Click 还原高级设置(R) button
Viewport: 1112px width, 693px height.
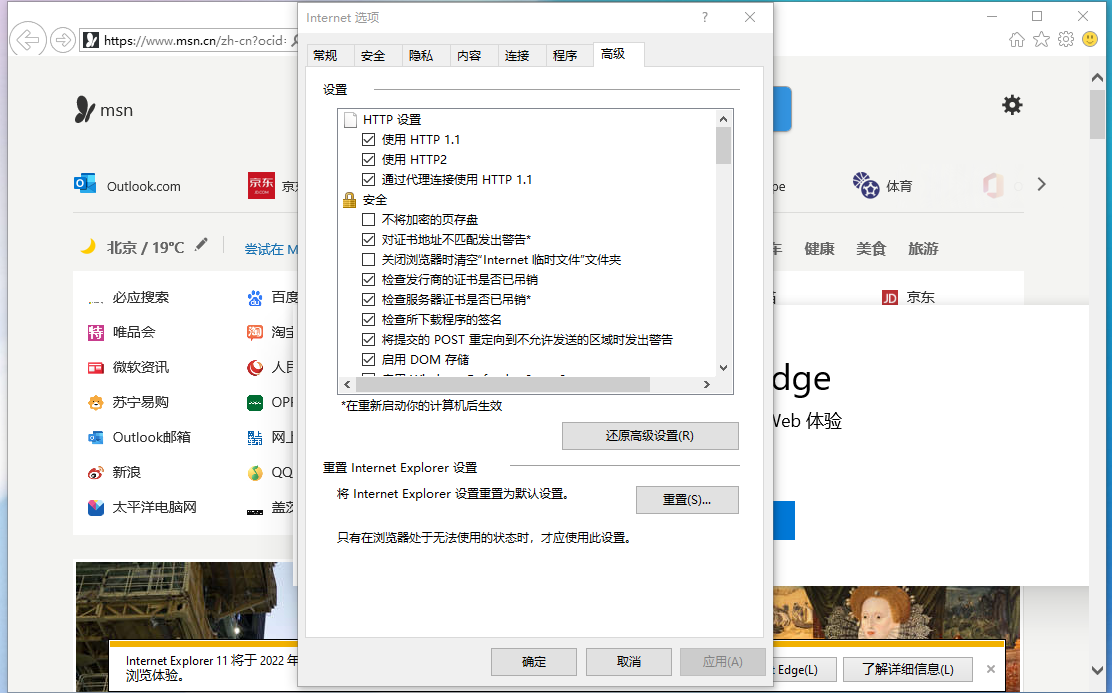(650, 436)
